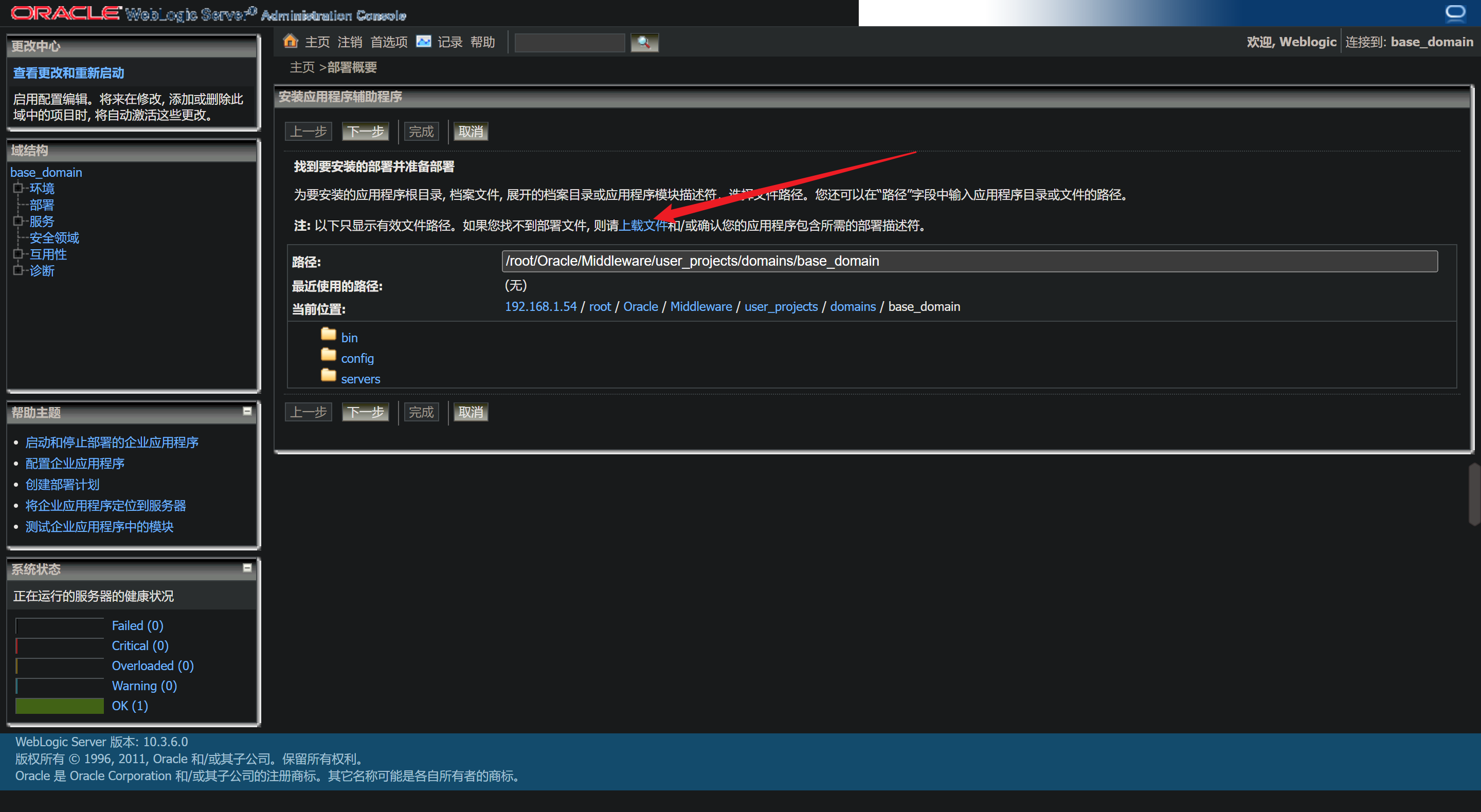Click the magnifier search button

point(644,43)
